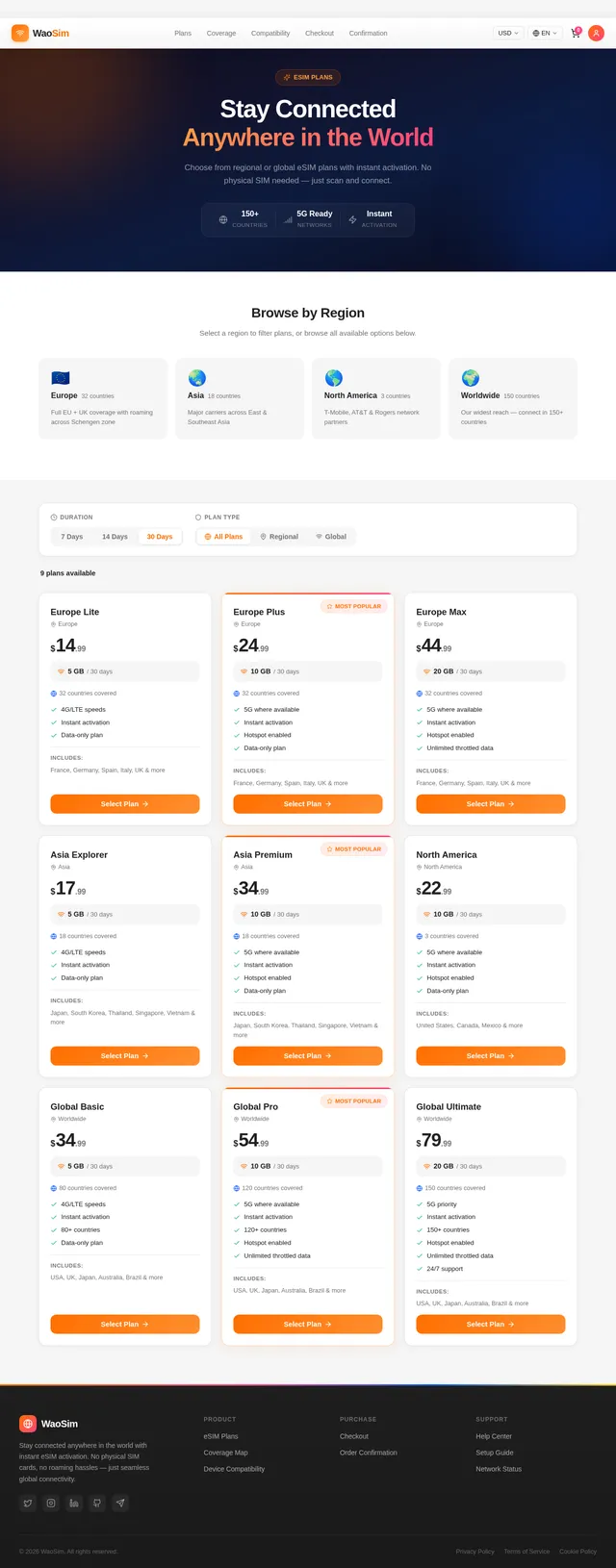The height and width of the screenshot is (1568, 616).
Task: Click the Most Popular badge on Asia Premium
Action: point(353,849)
